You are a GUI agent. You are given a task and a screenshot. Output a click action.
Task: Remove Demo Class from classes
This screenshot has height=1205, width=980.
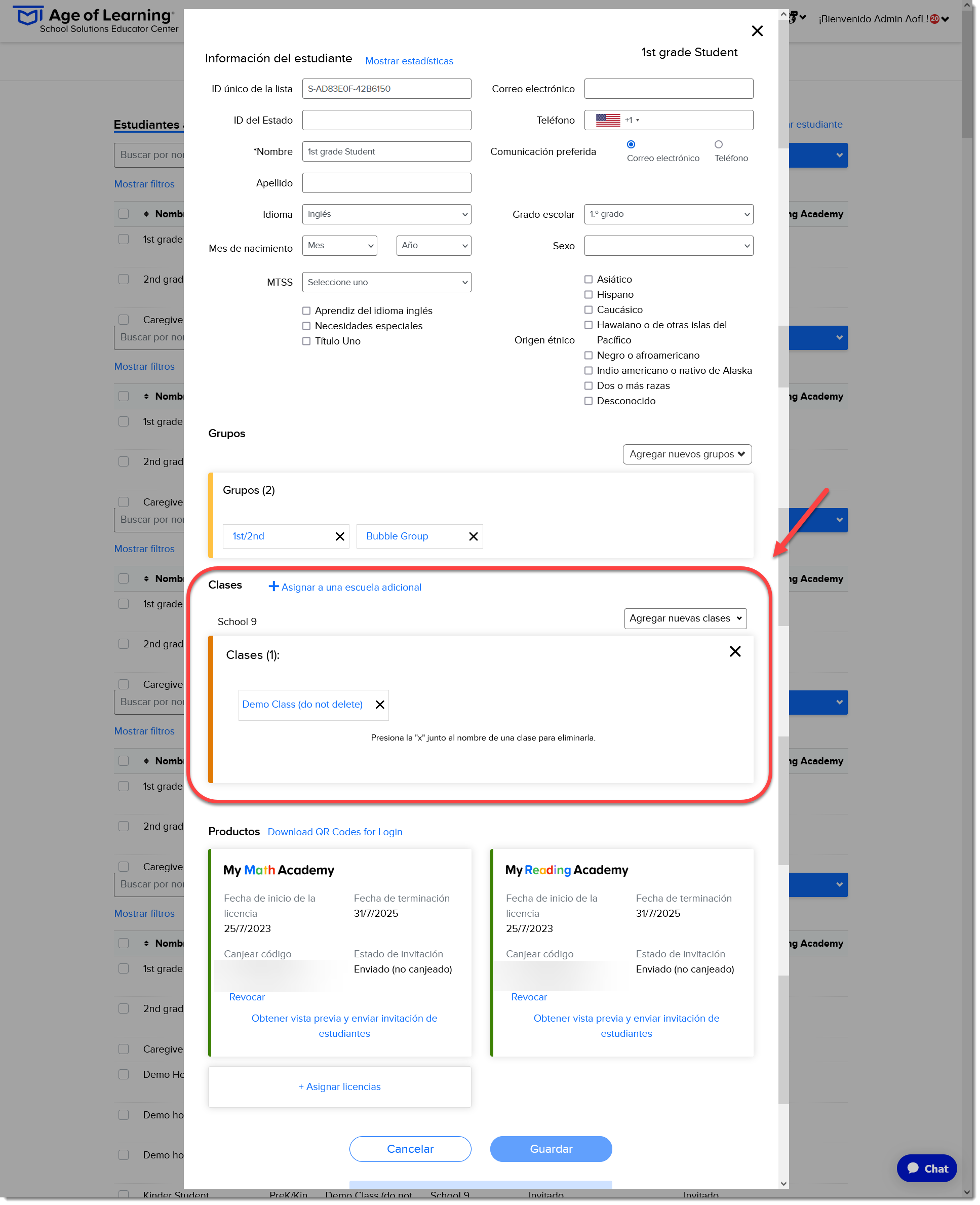[x=380, y=705]
